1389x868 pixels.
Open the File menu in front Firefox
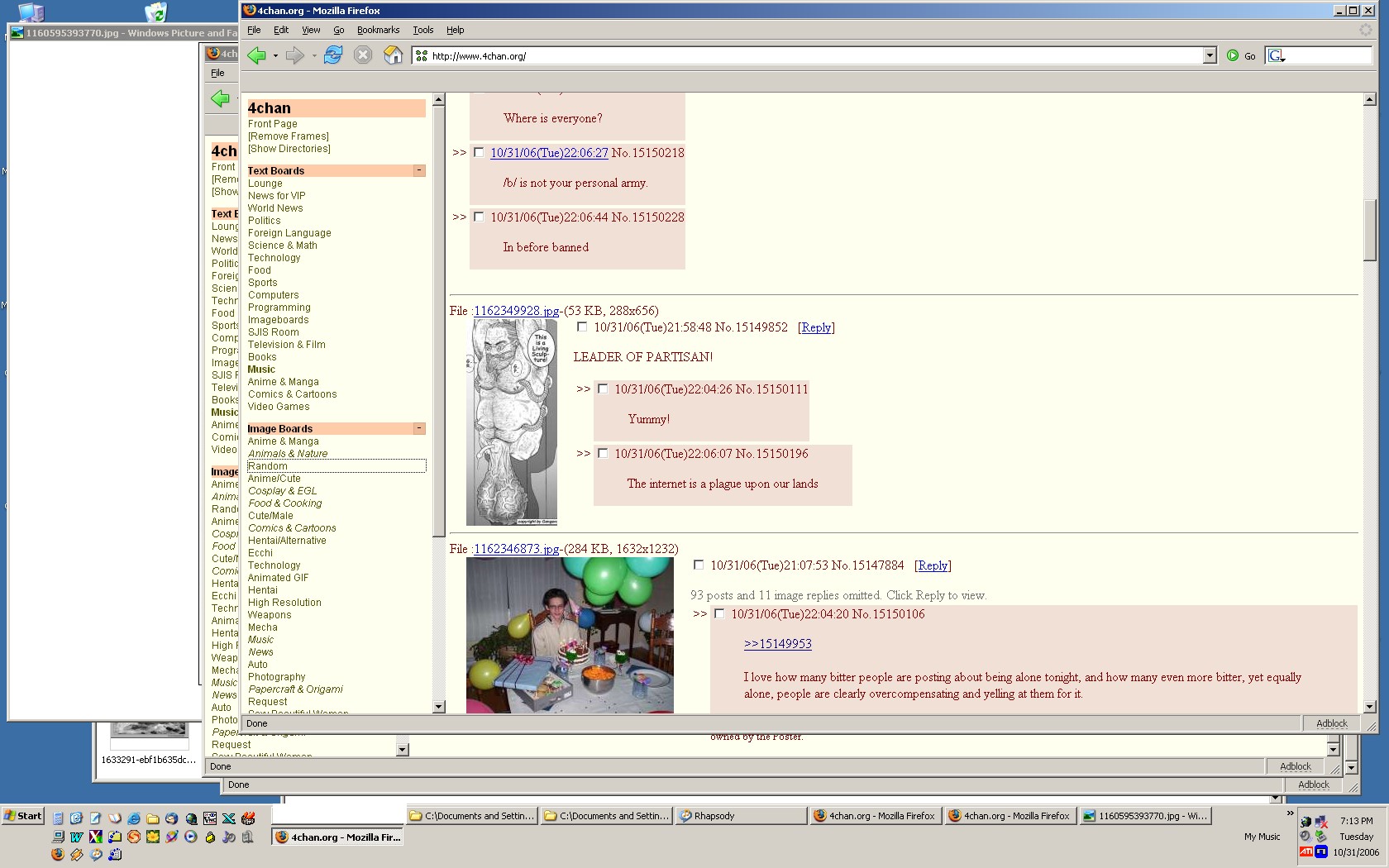coord(254,30)
